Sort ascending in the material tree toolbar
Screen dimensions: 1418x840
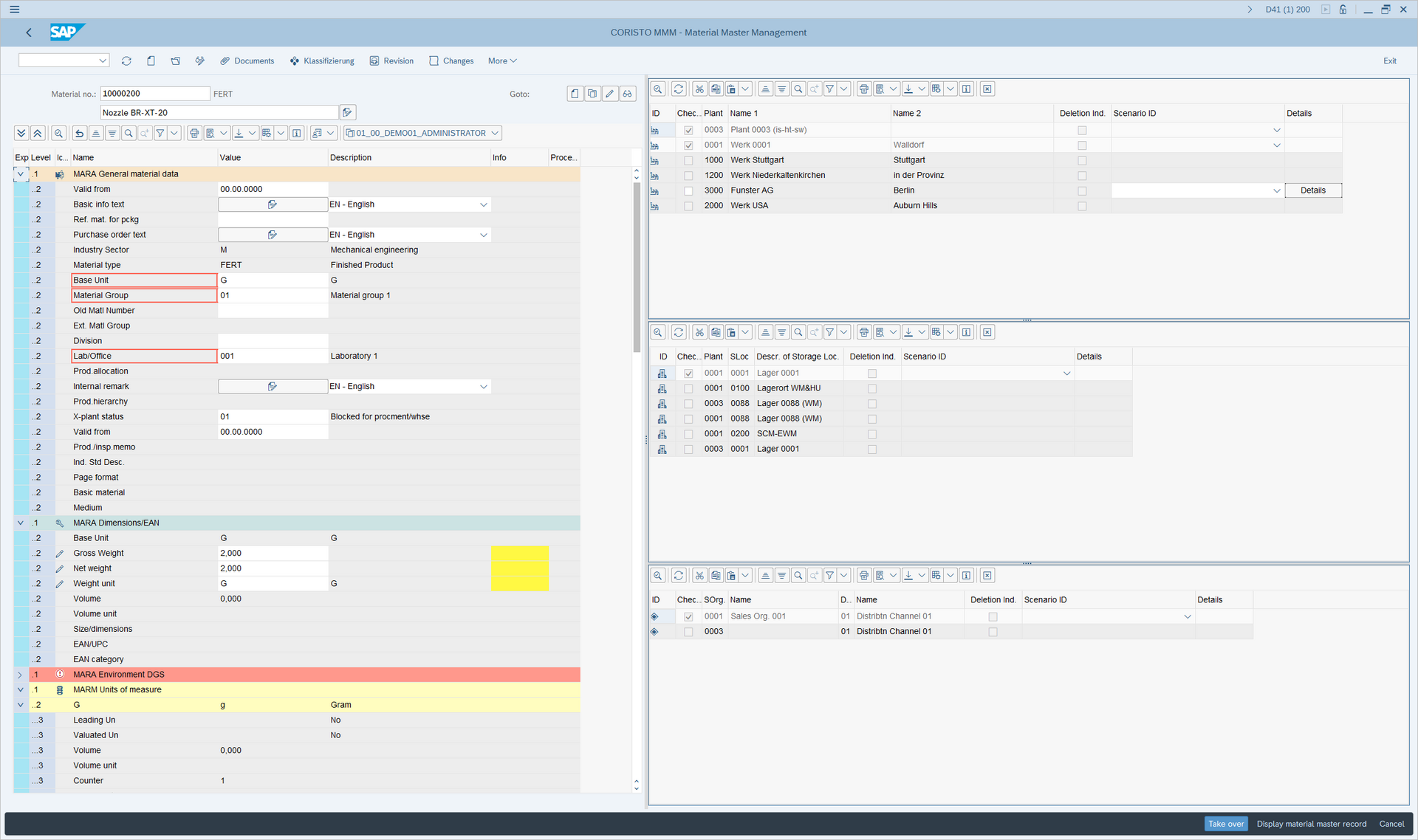point(95,133)
